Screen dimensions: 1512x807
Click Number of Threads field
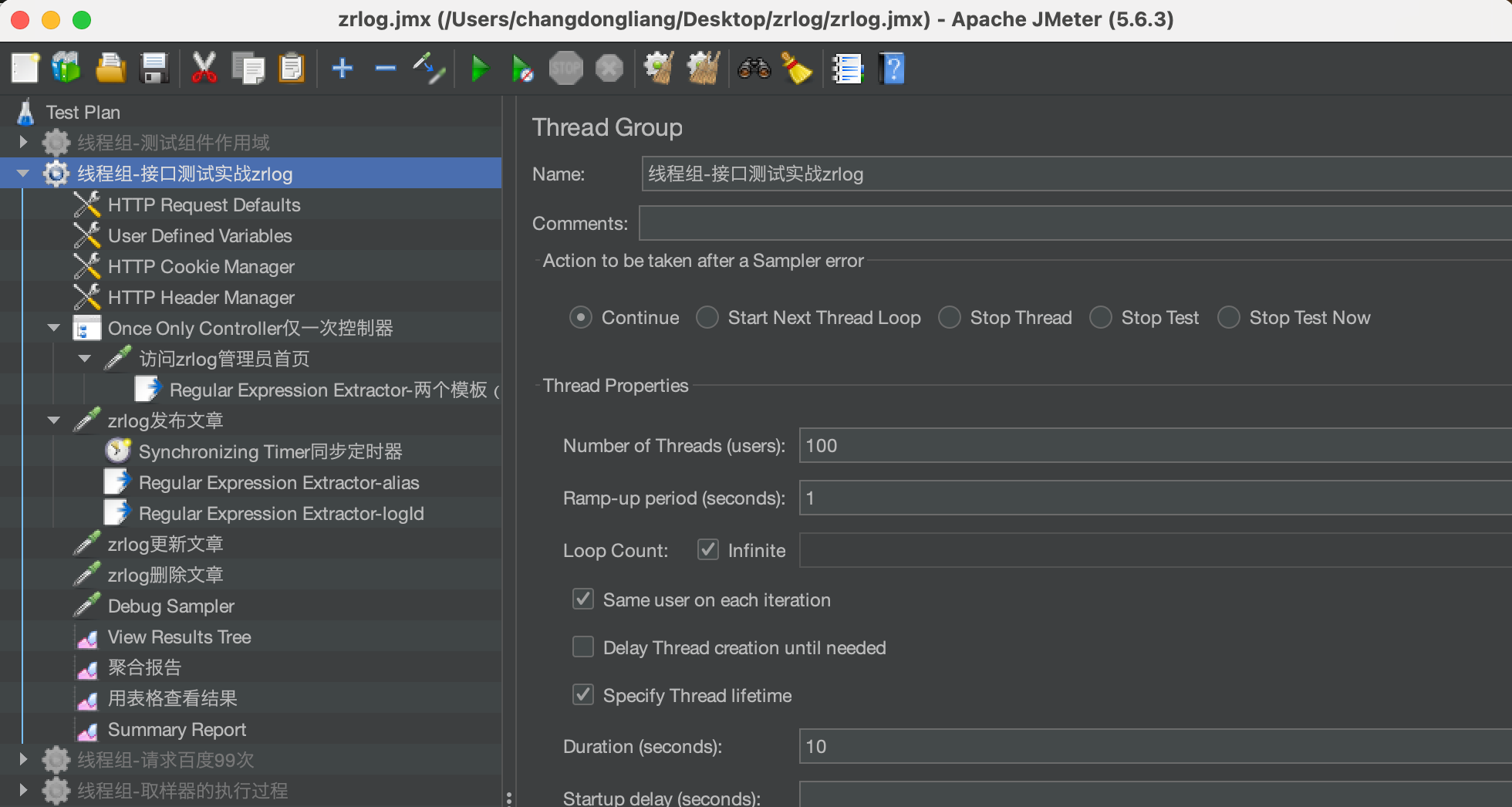1156,445
